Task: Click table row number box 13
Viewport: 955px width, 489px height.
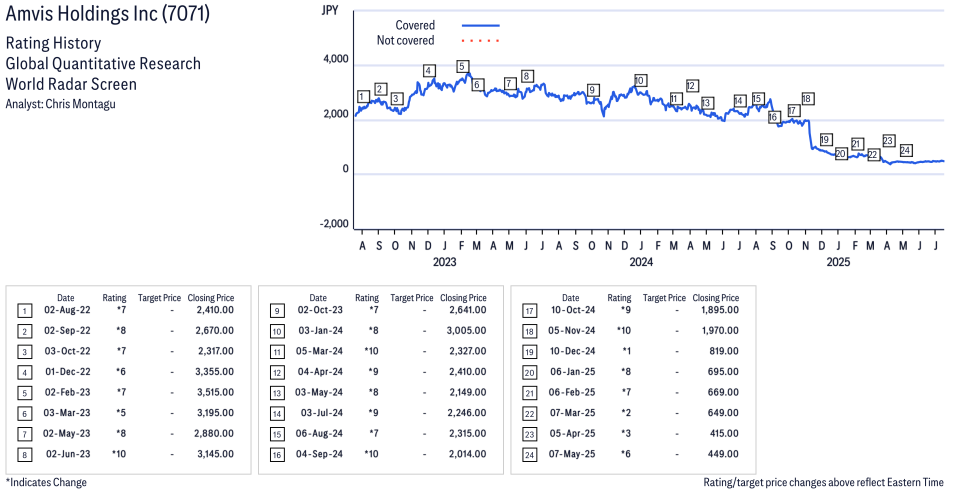Action: (277, 393)
